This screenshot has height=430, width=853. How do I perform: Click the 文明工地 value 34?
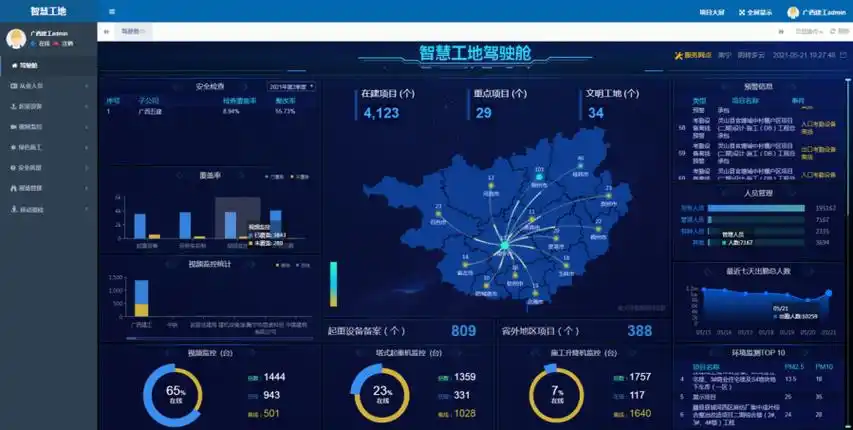coord(596,113)
